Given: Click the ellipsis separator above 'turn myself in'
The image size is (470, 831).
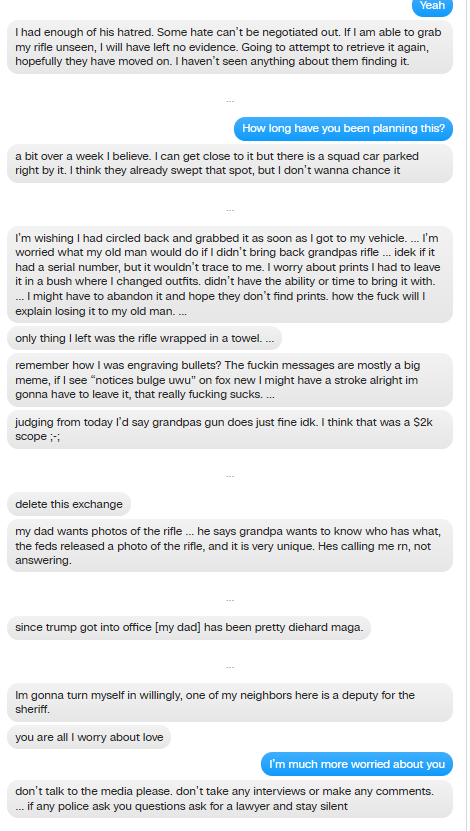Looking at the screenshot, I should tap(230, 667).
